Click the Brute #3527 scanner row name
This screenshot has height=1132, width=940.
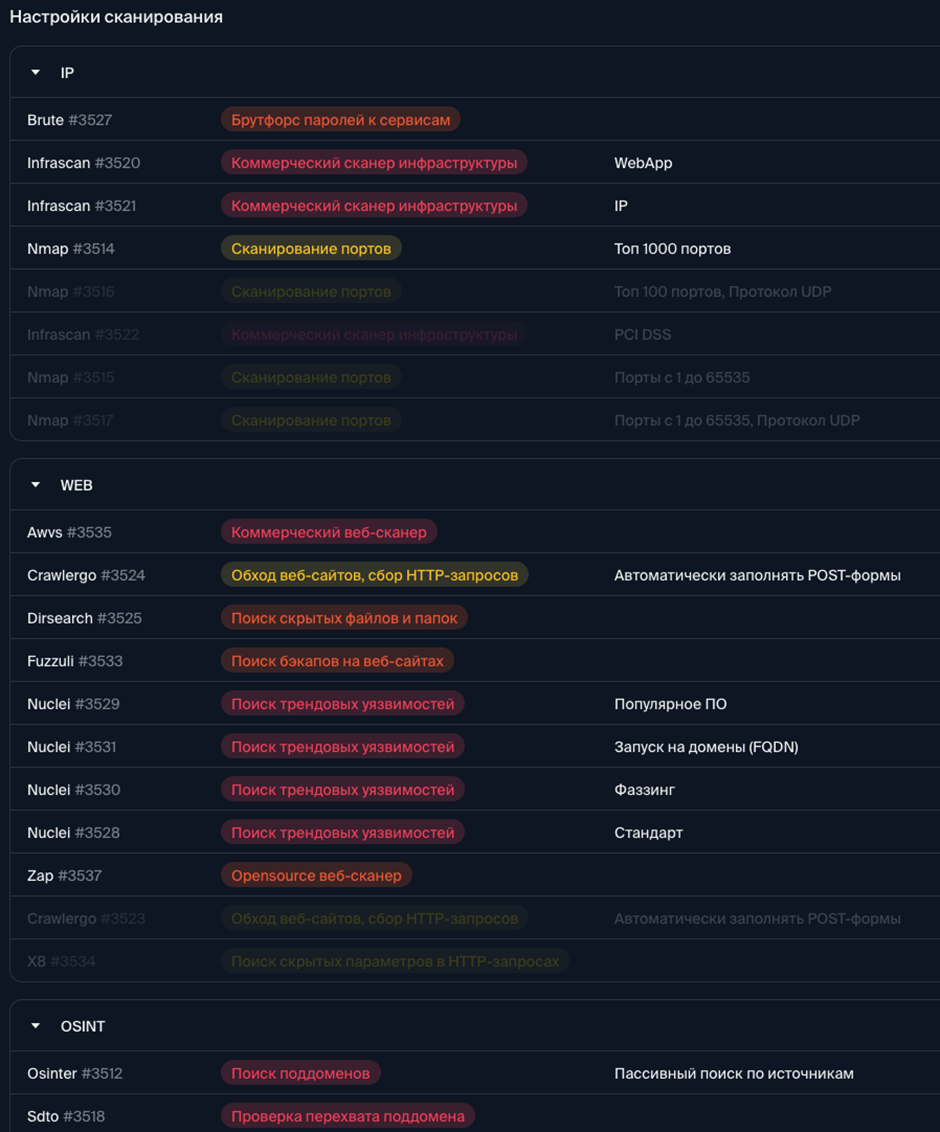[69, 120]
